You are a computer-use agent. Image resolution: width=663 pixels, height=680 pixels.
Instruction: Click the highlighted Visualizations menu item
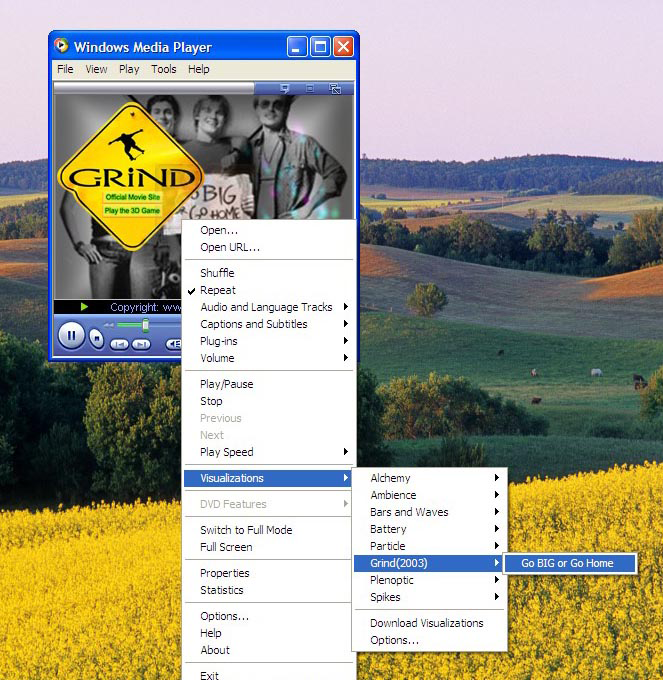coord(268,478)
